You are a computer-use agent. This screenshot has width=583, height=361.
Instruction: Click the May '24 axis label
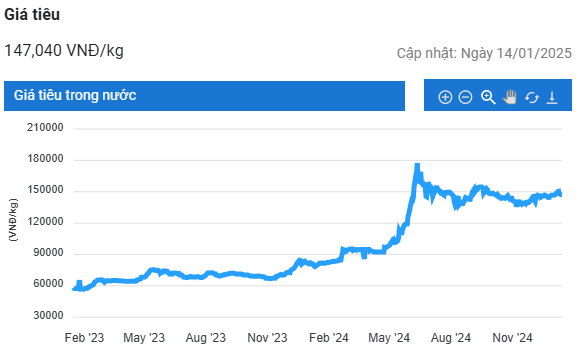(389, 338)
